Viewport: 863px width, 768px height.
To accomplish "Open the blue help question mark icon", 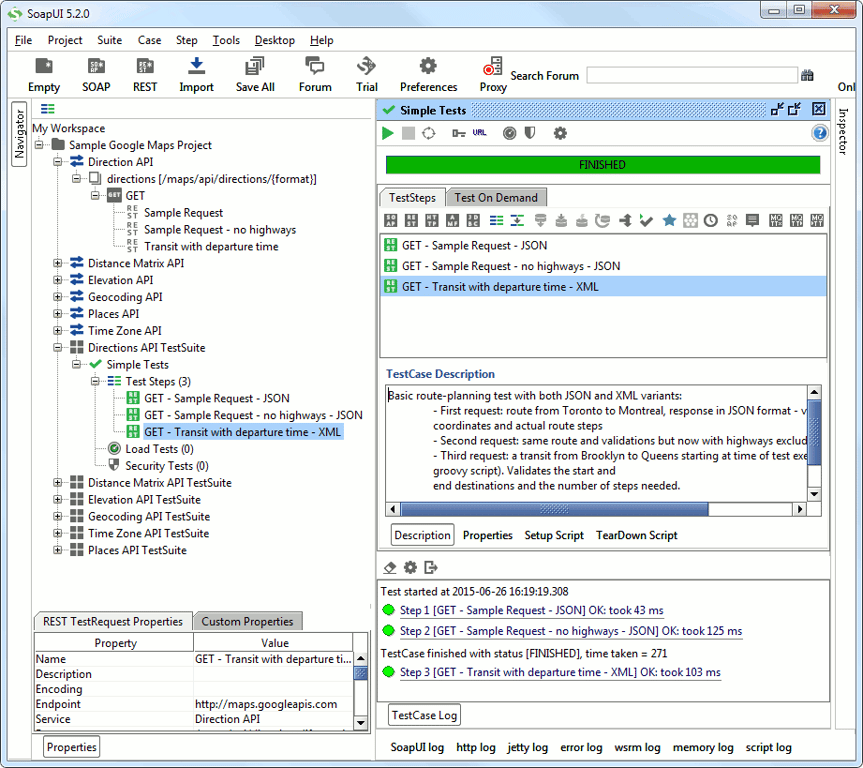I will [820, 133].
